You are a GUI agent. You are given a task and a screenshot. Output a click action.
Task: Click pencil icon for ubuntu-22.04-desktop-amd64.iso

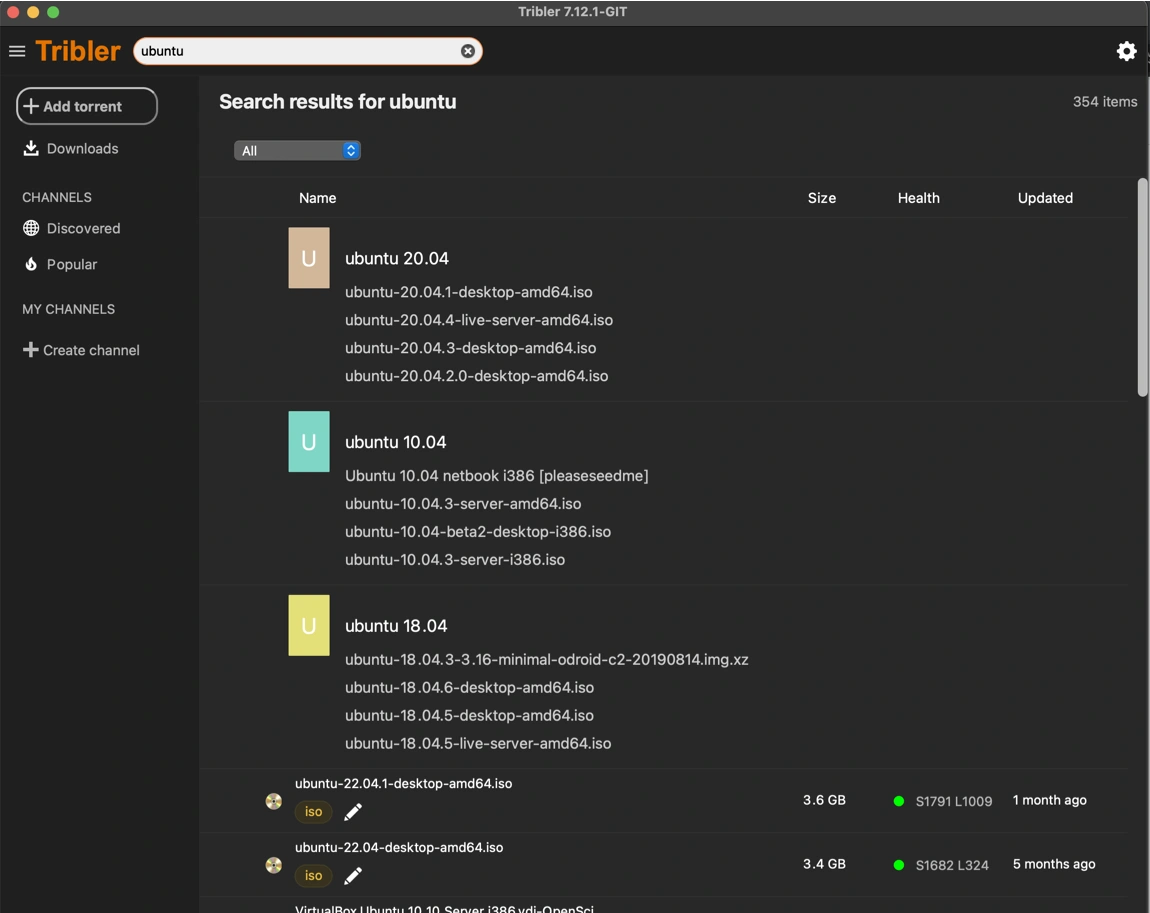coord(353,876)
